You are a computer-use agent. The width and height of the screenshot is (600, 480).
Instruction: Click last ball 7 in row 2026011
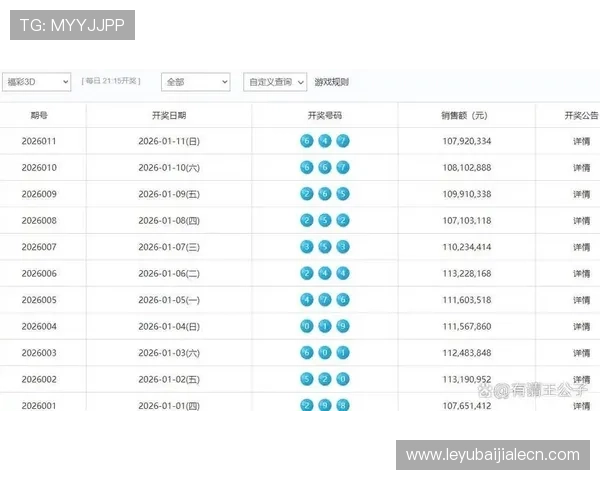point(343,141)
